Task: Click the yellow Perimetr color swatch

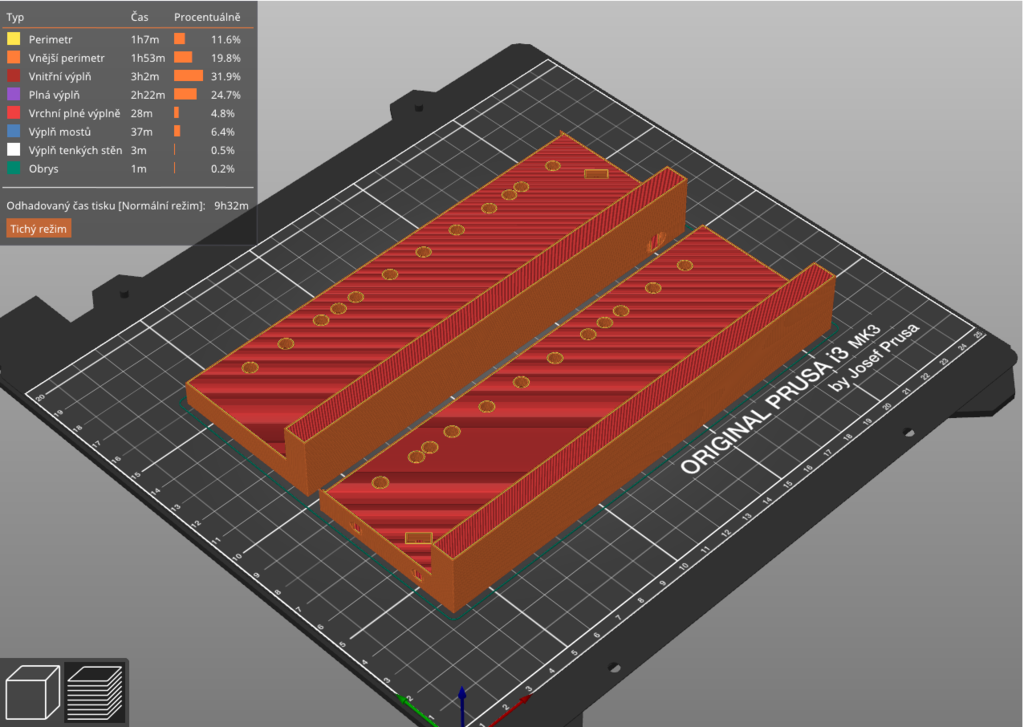Action: click(x=14, y=39)
